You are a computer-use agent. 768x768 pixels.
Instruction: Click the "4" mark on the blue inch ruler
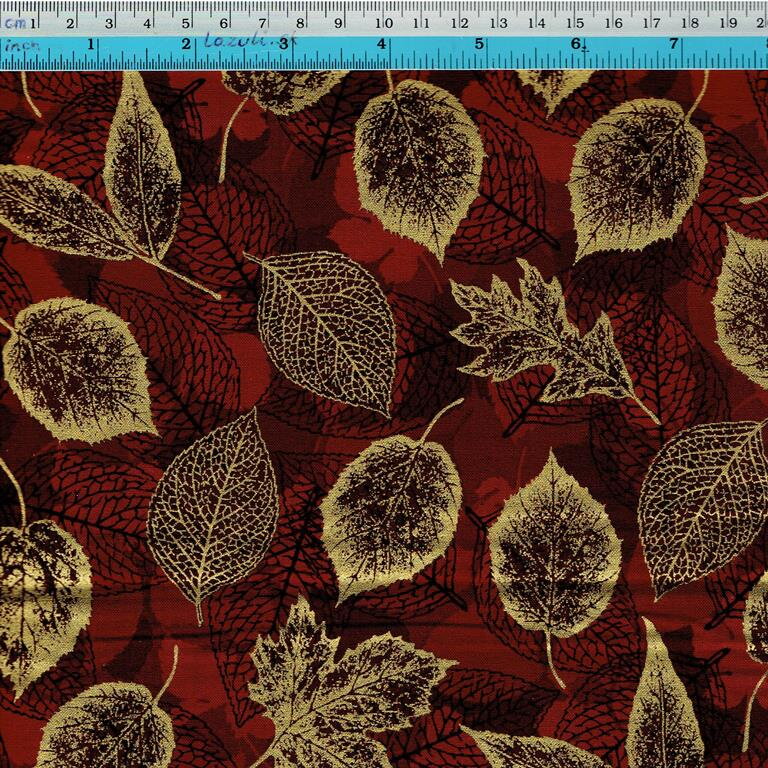pos(381,44)
